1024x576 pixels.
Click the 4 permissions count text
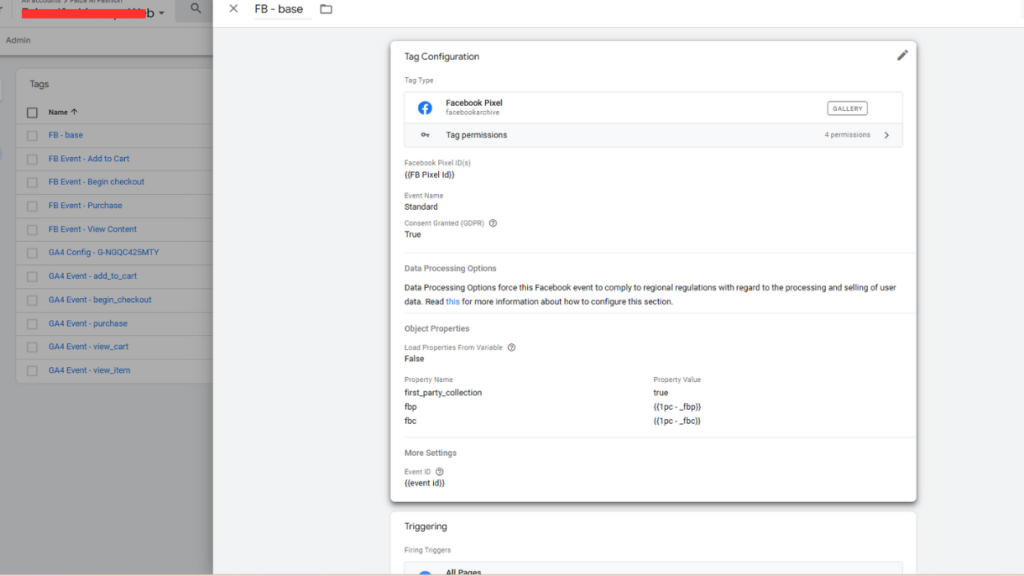(847, 135)
